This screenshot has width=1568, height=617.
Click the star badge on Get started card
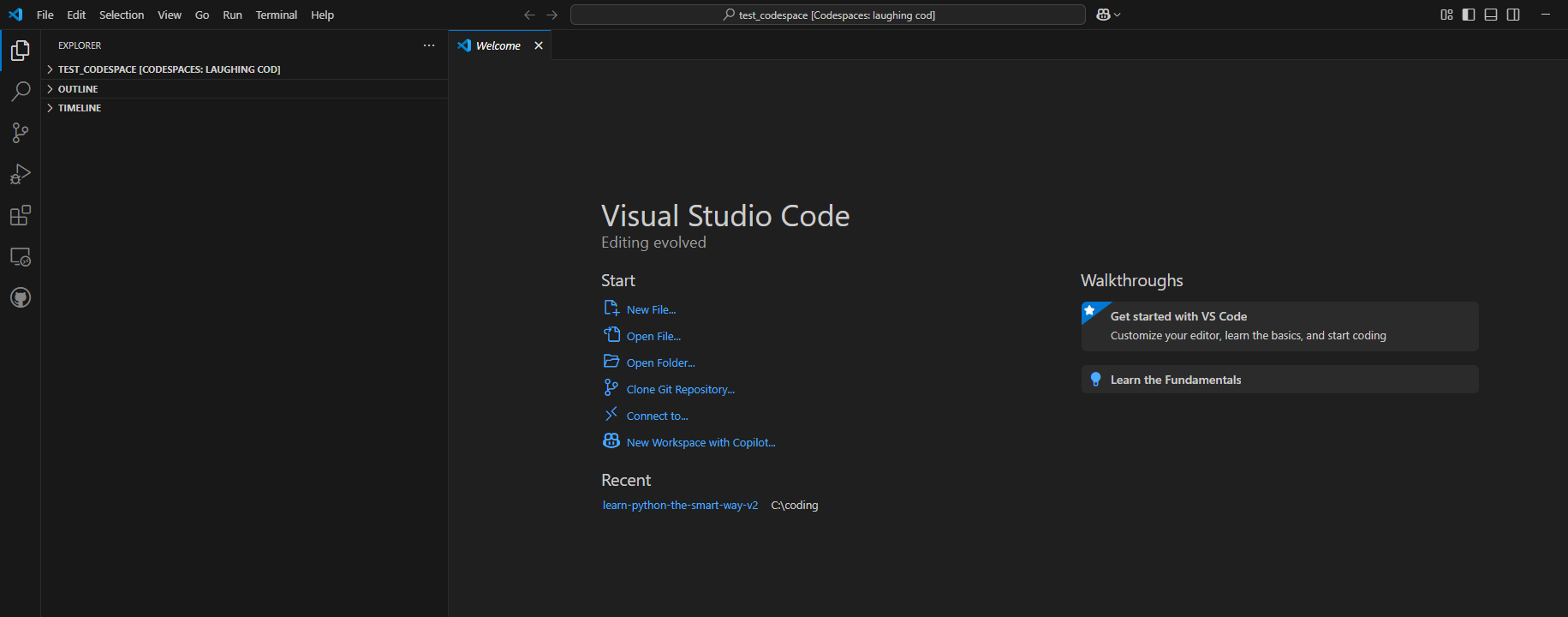[x=1090, y=310]
